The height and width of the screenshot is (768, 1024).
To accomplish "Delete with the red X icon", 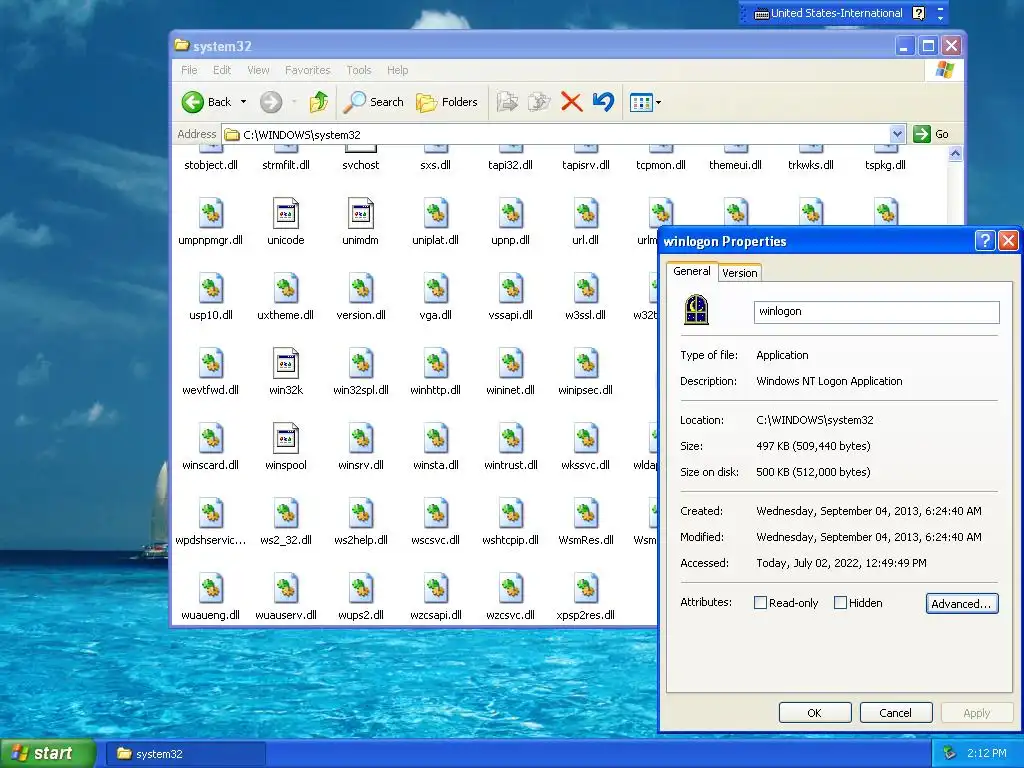I will click(x=571, y=102).
